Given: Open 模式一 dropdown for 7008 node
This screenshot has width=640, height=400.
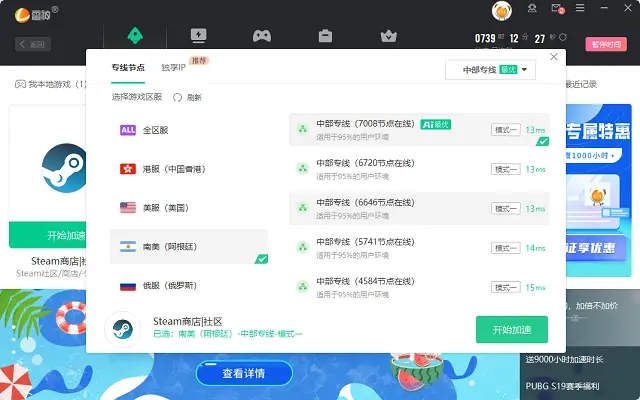Looking at the screenshot, I should pos(506,130).
